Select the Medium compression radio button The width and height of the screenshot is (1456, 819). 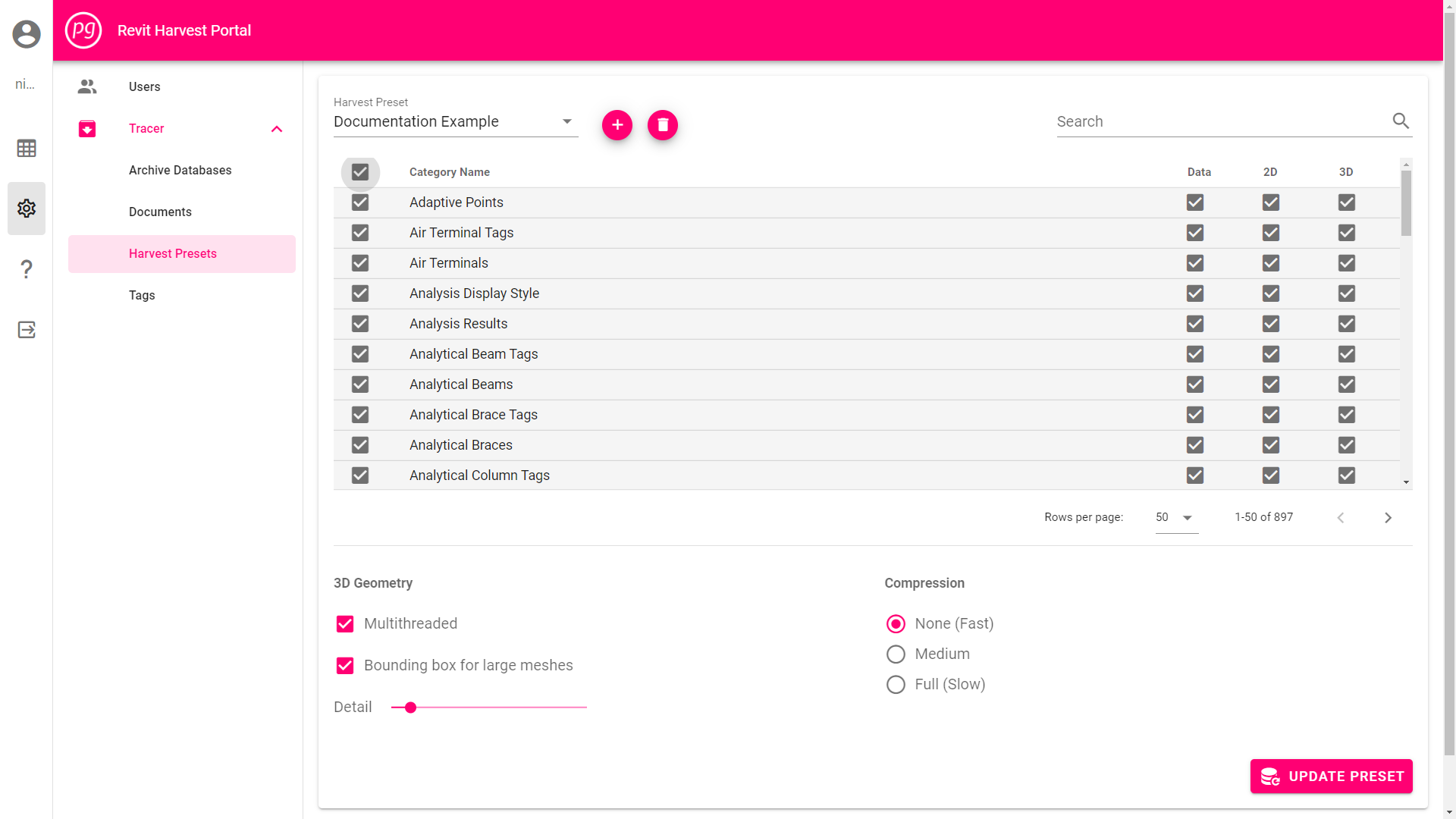[x=896, y=654]
